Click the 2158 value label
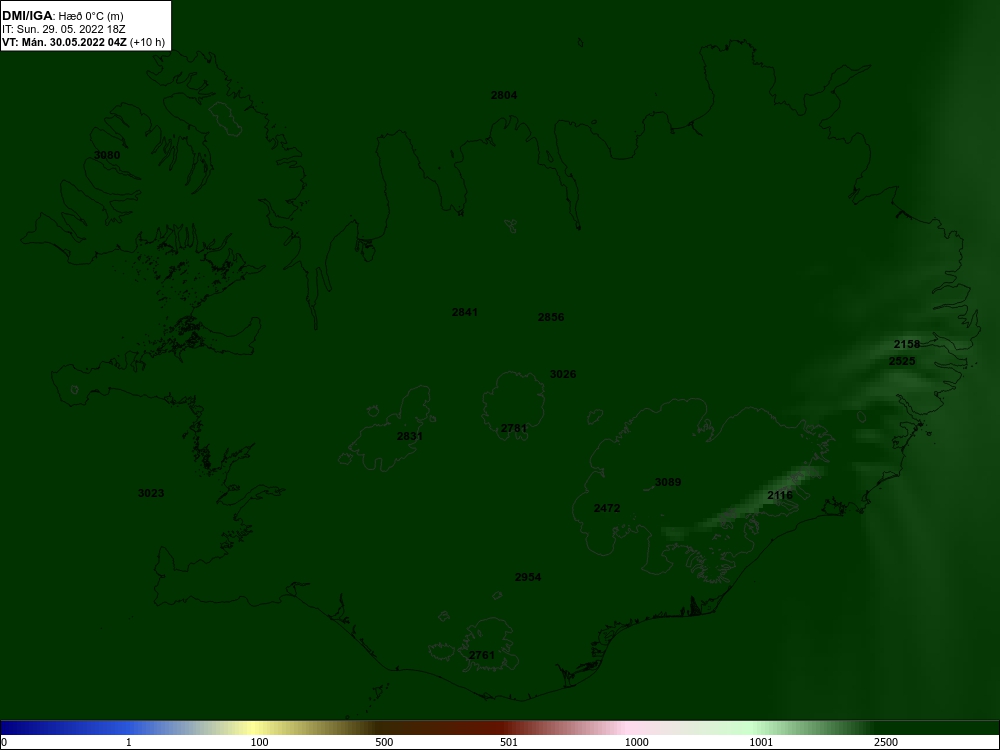This screenshot has width=1000, height=750. click(907, 344)
